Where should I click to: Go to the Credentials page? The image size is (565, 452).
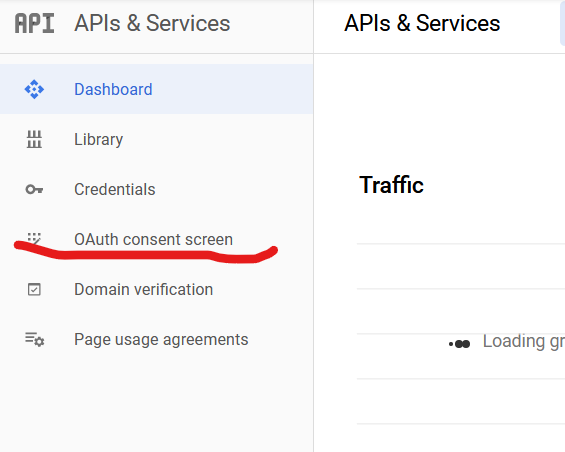tap(156, 189)
